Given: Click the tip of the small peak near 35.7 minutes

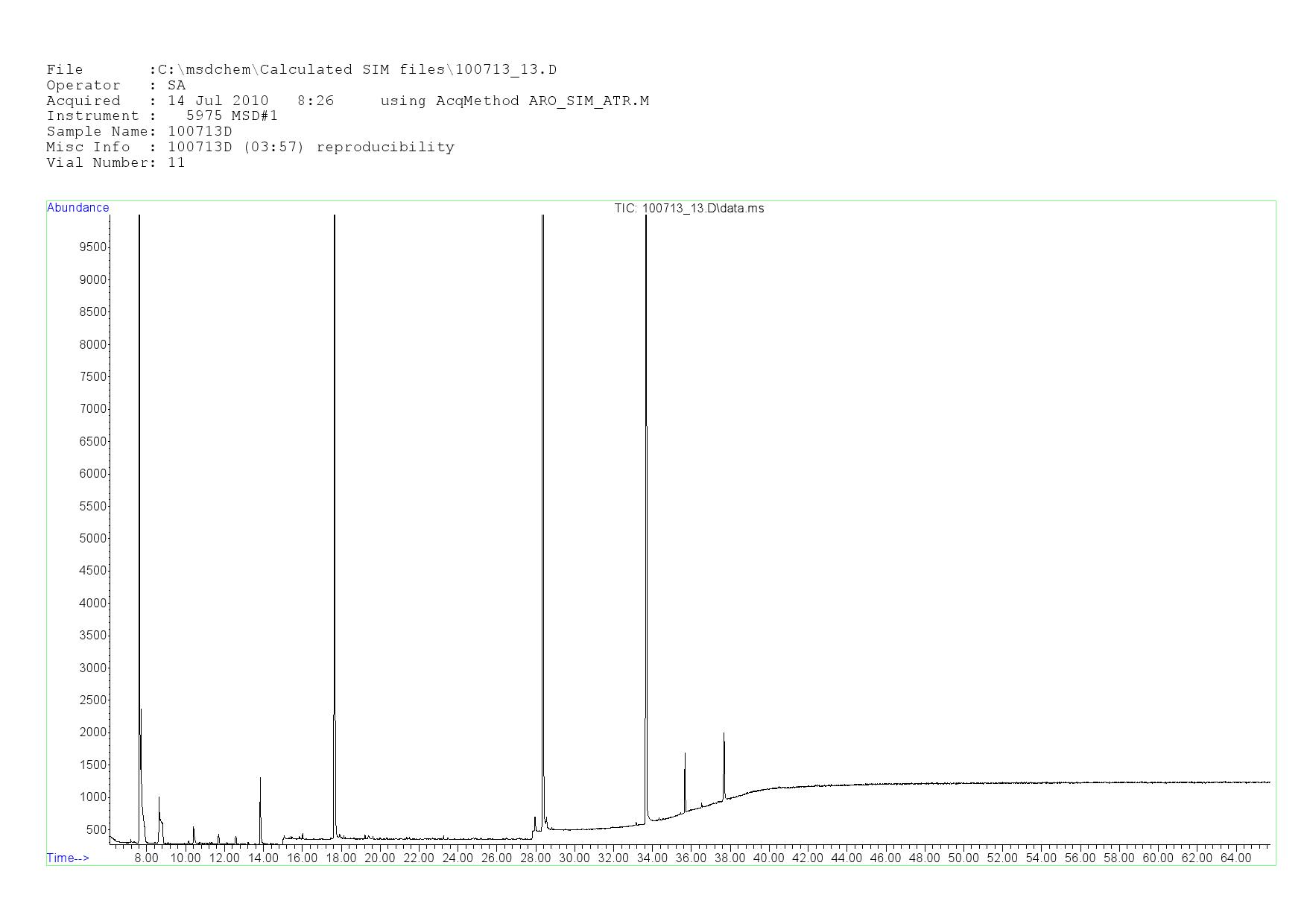Looking at the screenshot, I should (x=685, y=756).
